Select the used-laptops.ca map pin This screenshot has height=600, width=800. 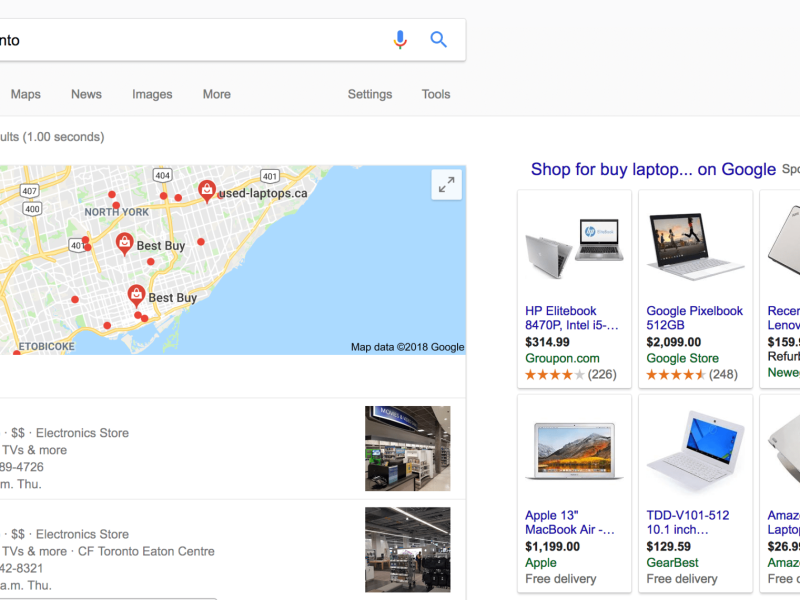click(x=207, y=191)
